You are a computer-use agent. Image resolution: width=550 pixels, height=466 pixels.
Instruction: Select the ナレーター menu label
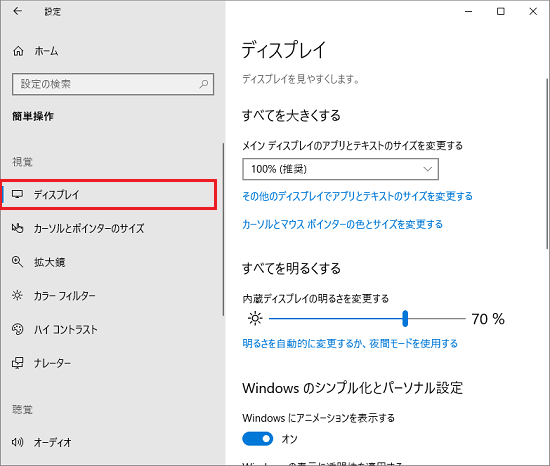[x=52, y=363]
